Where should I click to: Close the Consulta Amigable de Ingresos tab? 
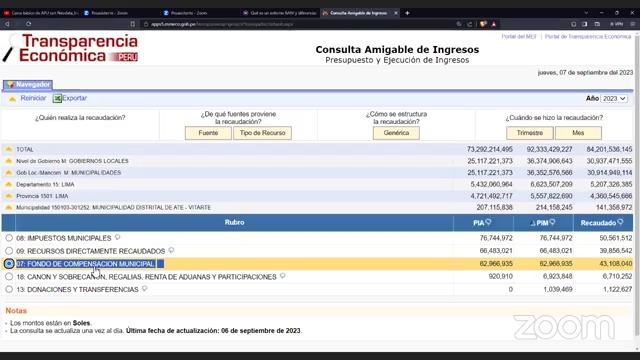tap(396, 13)
